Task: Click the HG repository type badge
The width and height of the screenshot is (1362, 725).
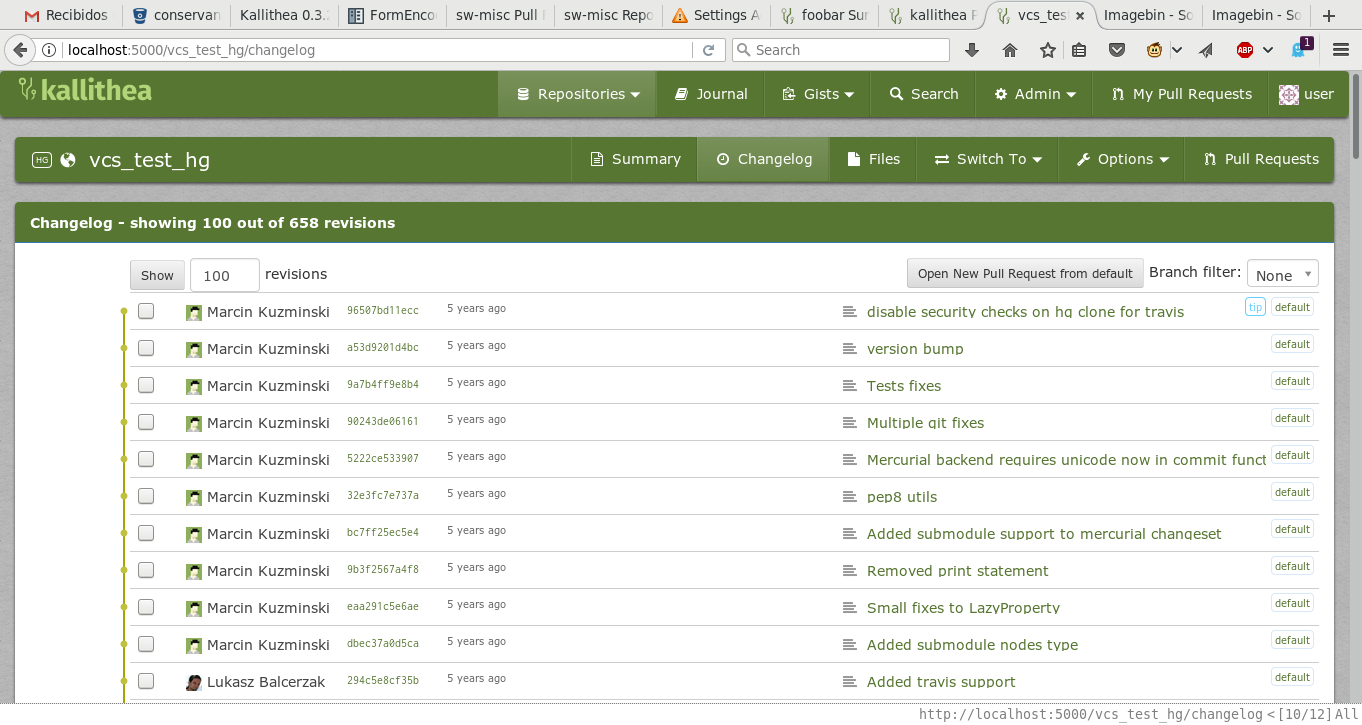Action: (x=42, y=160)
